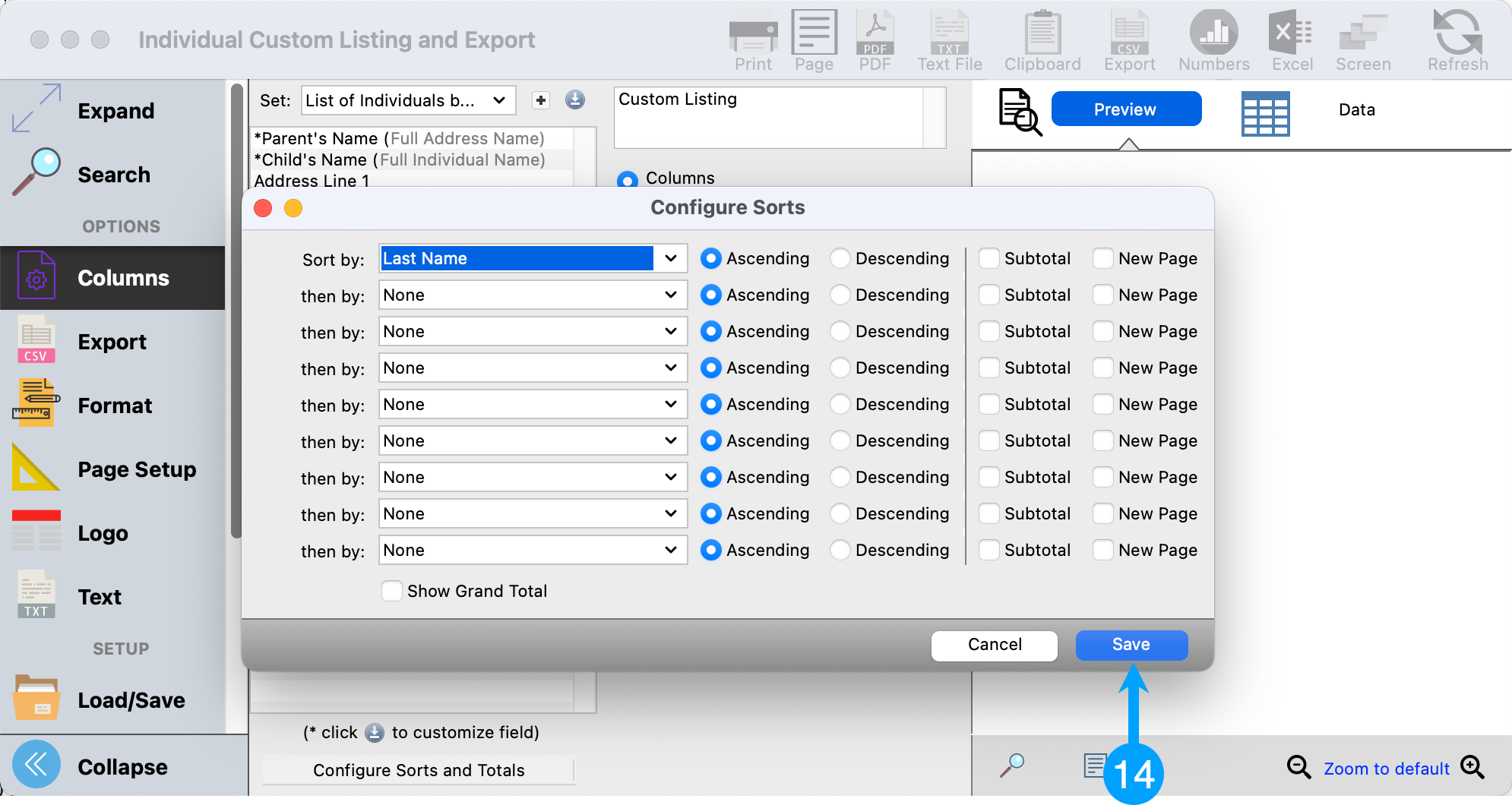Check New Page for the Sort by row
1512x805 pixels.
click(x=1103, y=258)
